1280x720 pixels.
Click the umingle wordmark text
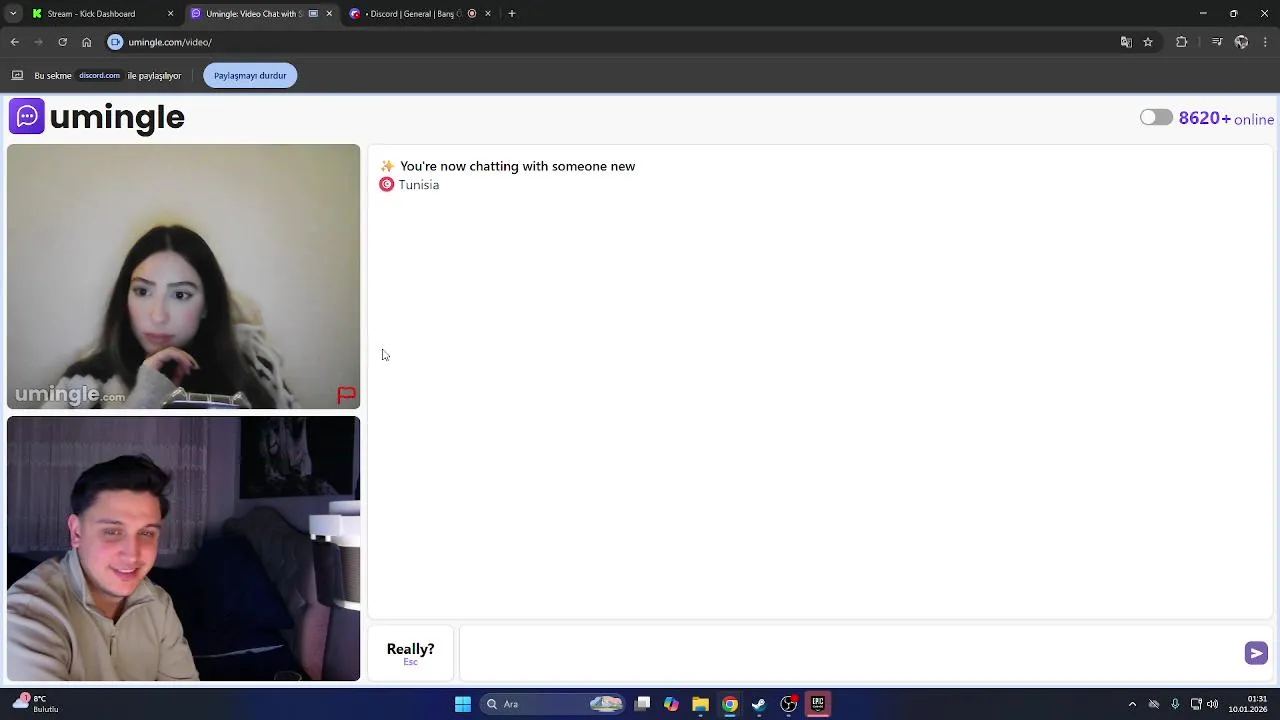click(x=117, y=117)
